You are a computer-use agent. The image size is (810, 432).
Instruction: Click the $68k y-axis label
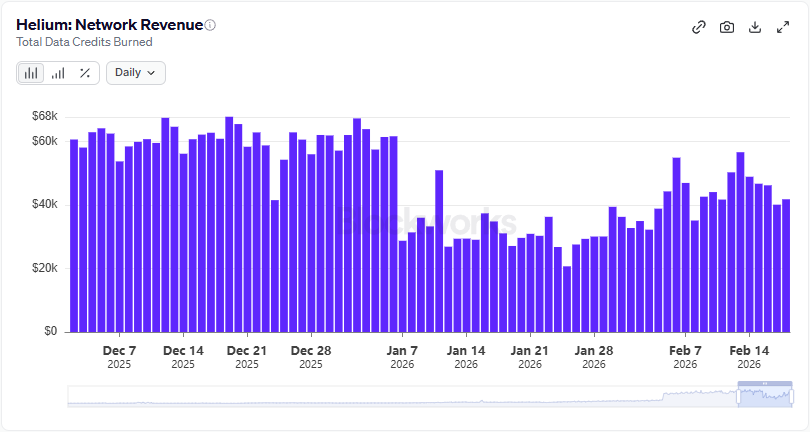[44, 116]
